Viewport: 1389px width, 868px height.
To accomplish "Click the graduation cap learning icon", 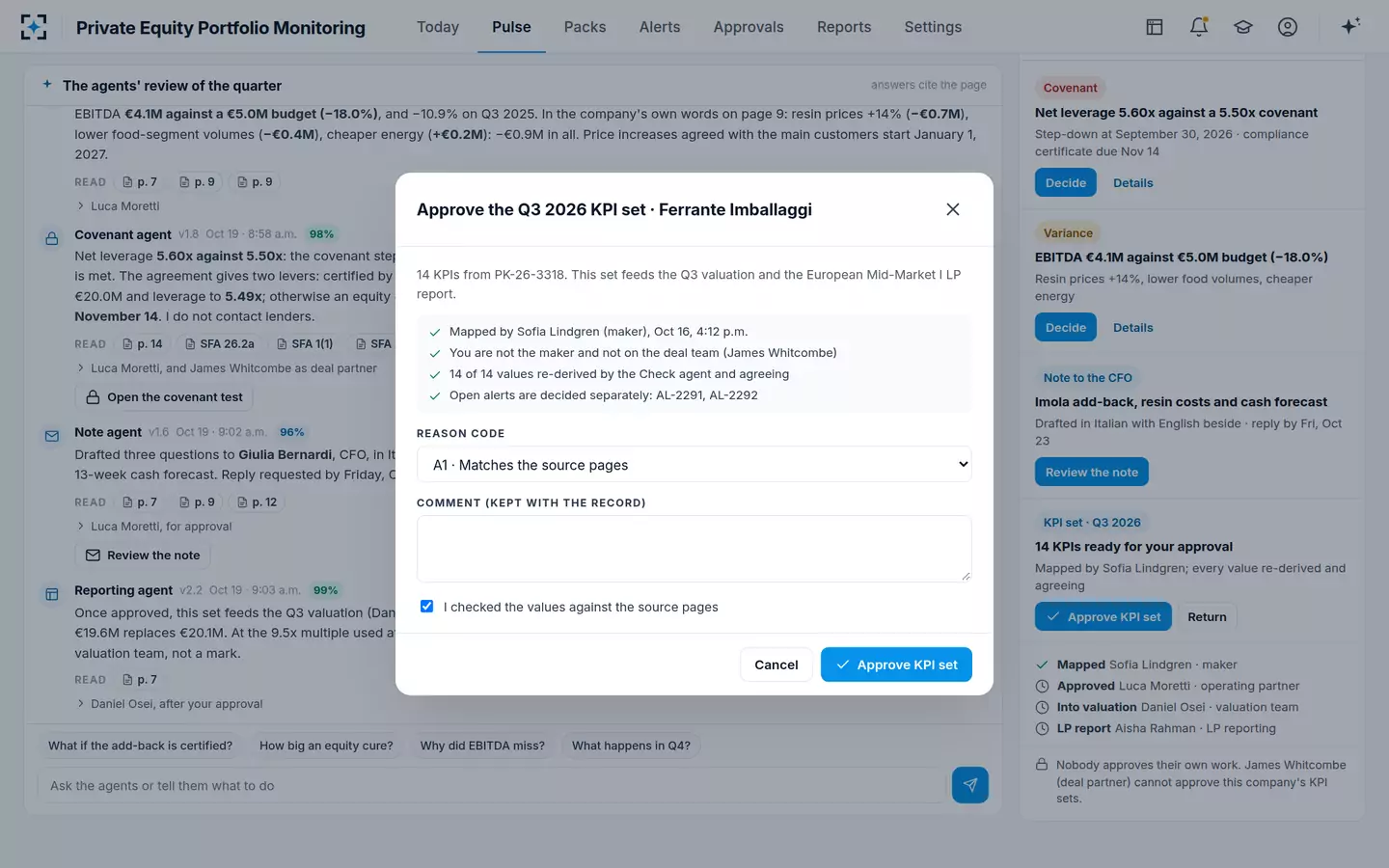I will click(x=1243, y=27).
